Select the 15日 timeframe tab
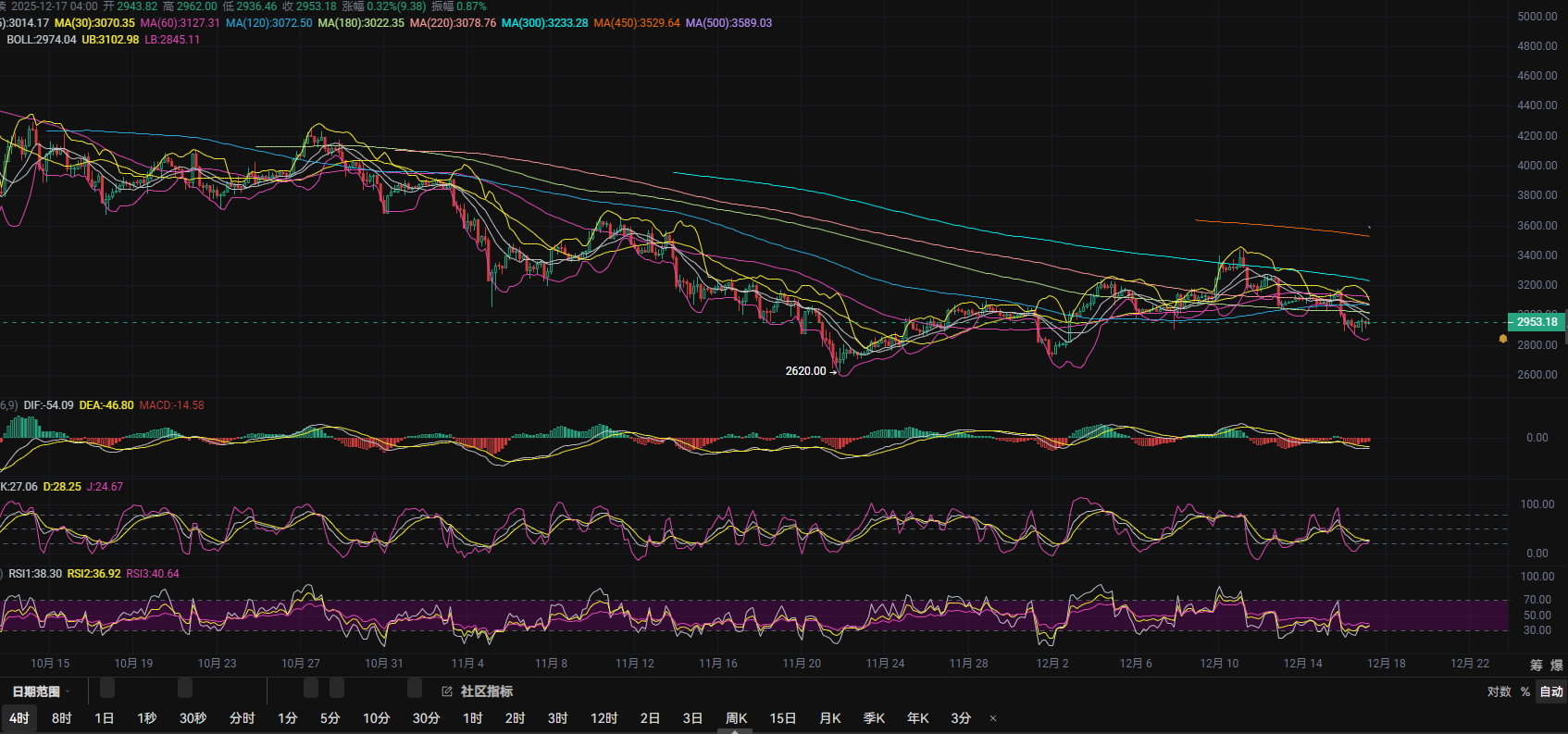Screen dimensions: 1568x734 783,718
